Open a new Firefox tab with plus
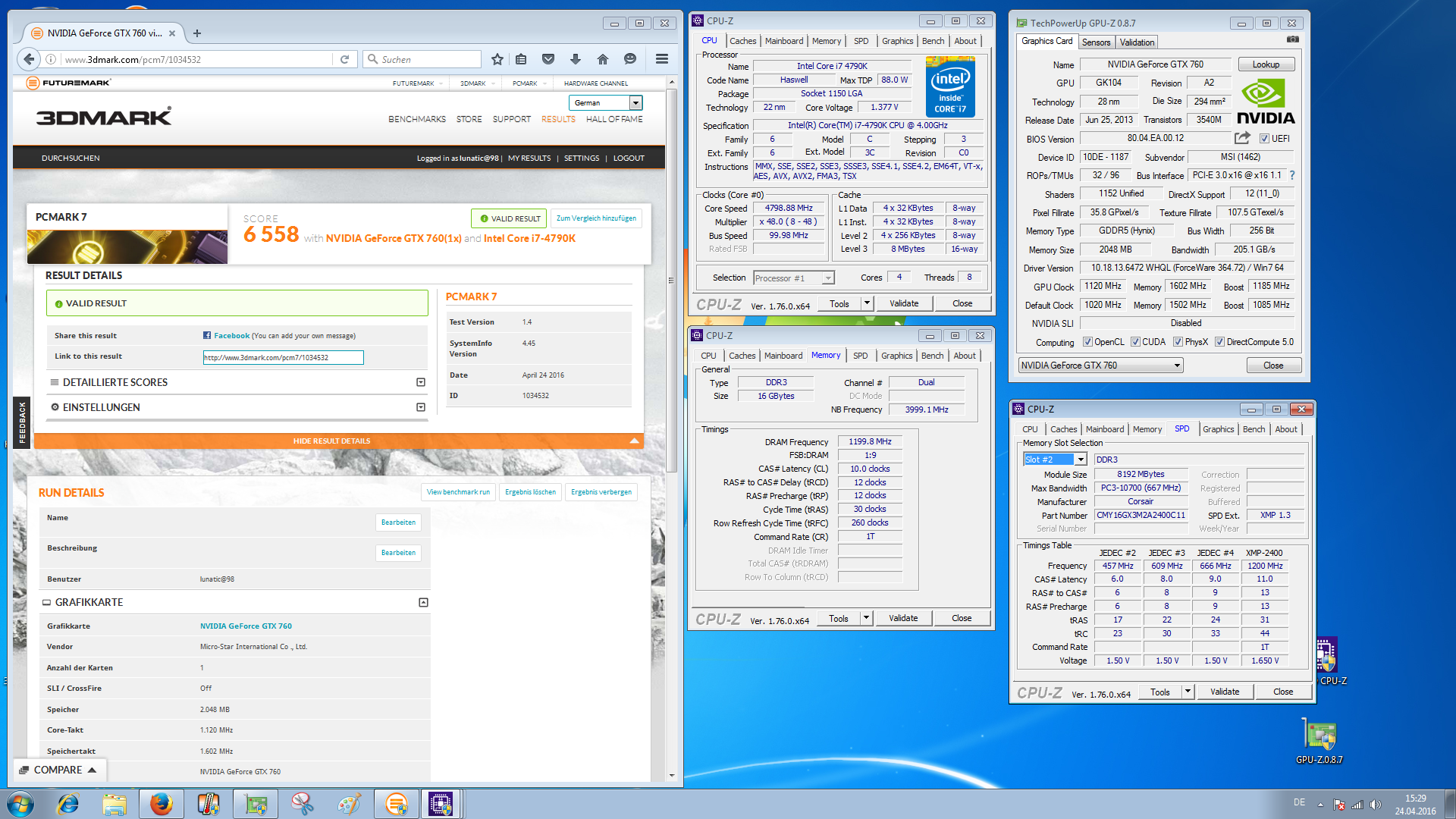 tap(197, 33)
